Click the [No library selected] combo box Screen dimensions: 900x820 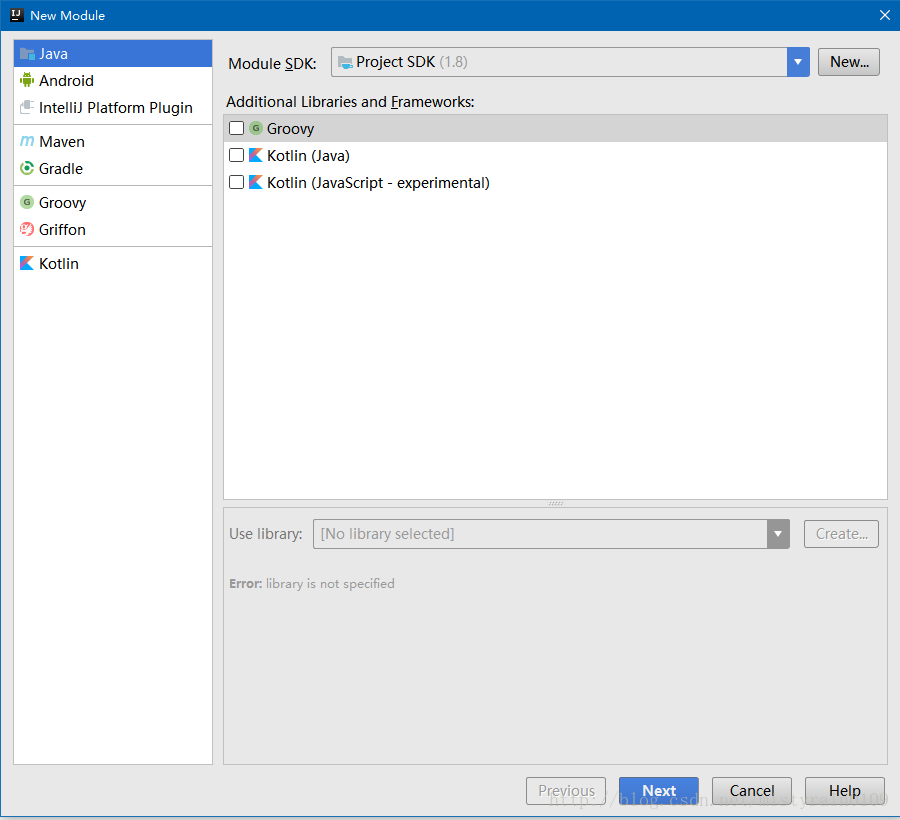point(551,534)
